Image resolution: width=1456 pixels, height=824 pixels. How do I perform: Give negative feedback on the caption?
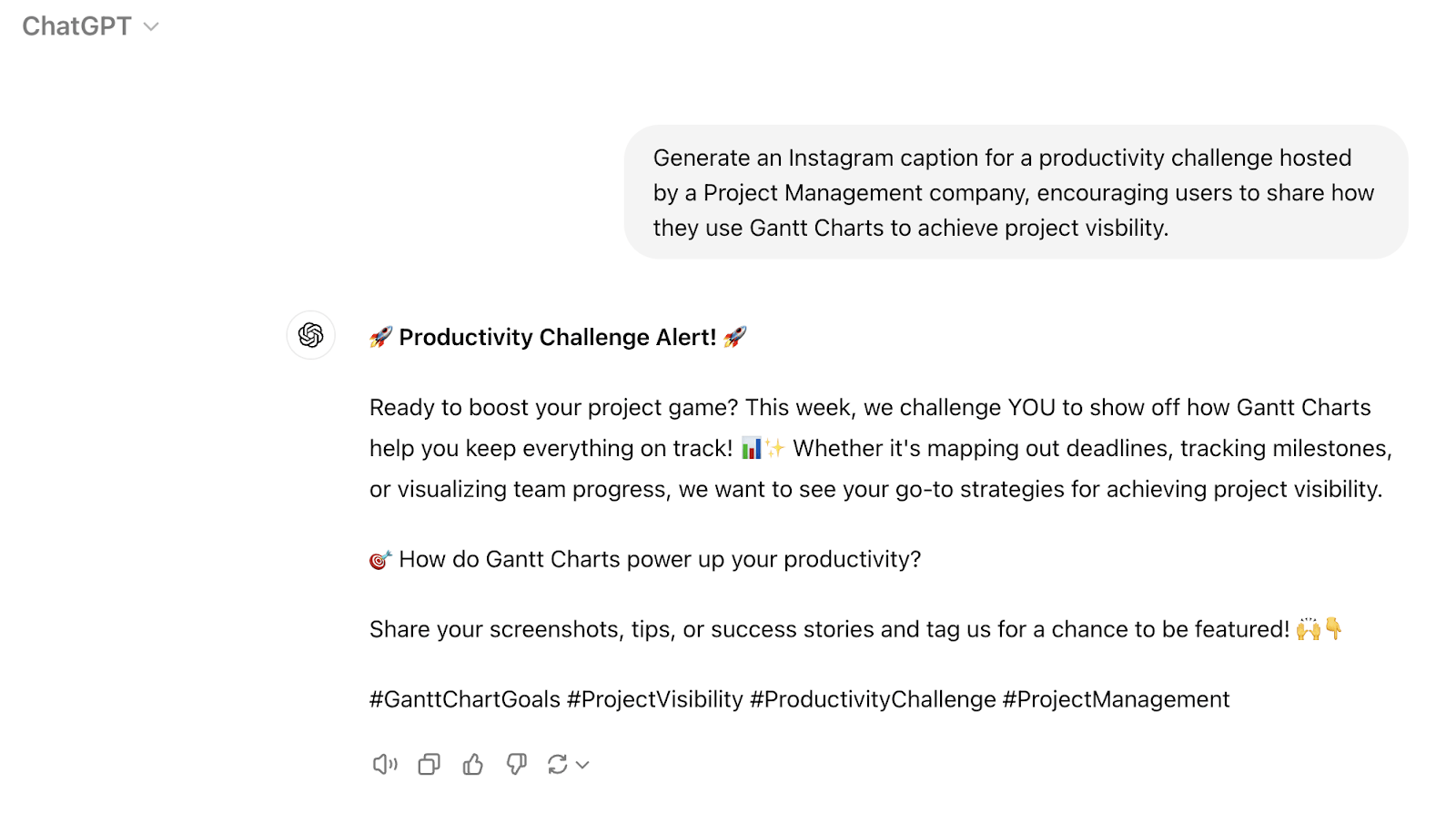(516, 765)
